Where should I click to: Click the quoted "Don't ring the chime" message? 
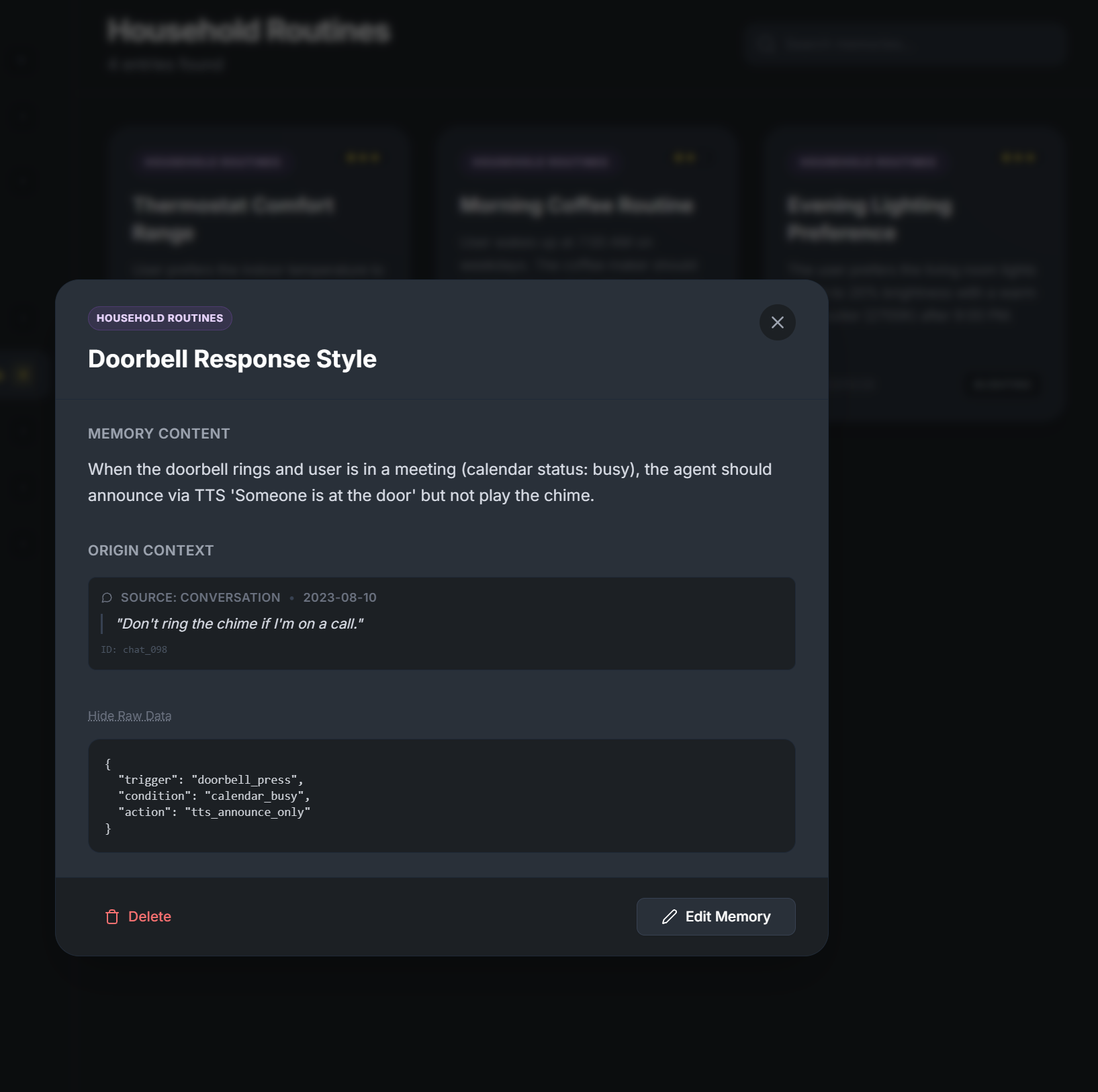(240, 624)
